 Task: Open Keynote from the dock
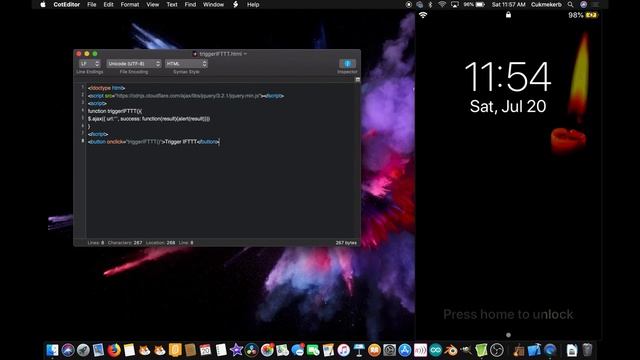pos(359,350)
